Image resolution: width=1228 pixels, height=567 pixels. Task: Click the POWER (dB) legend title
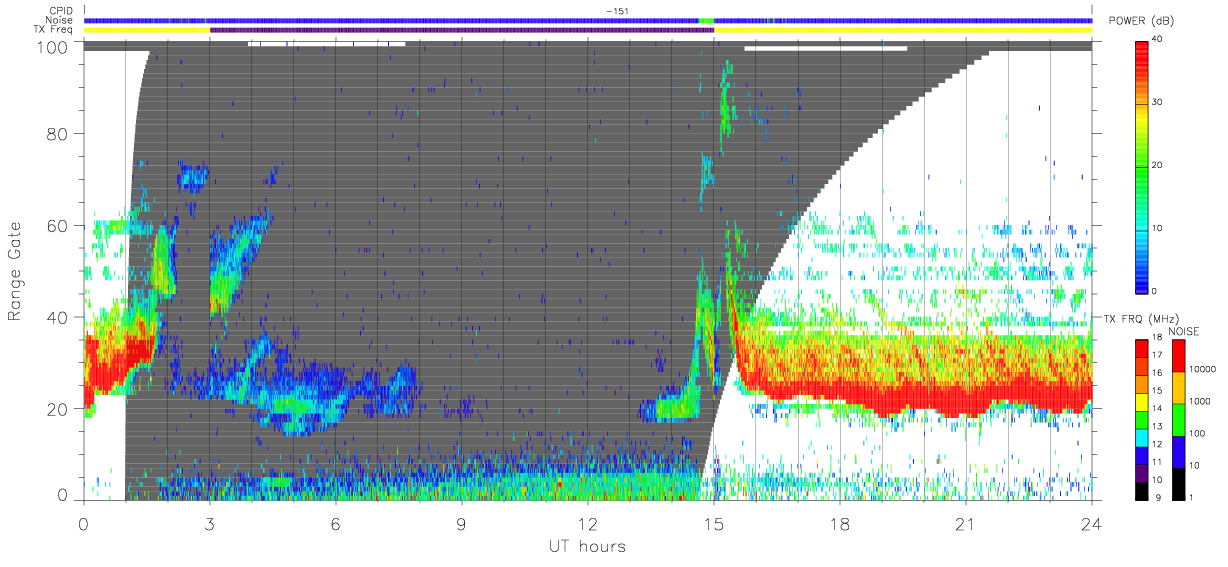(x=1142, y=22)
